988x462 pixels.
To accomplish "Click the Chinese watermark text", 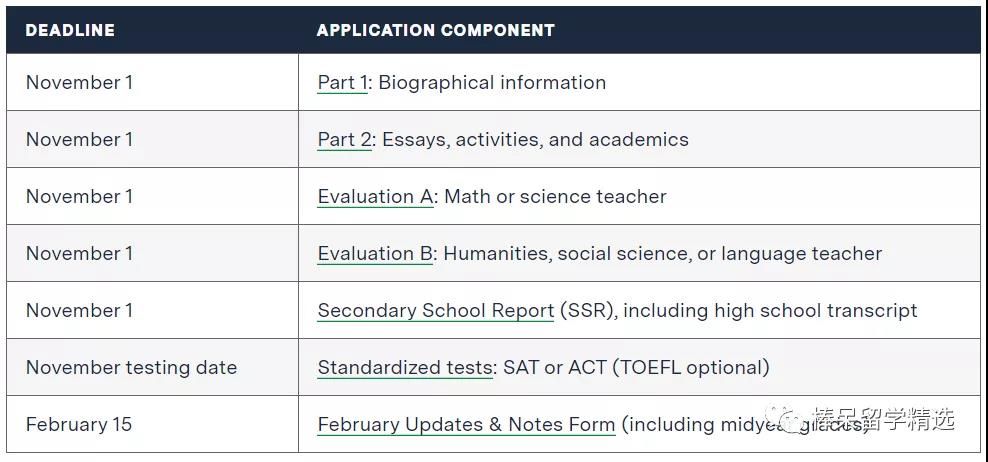I will [883, 419].
